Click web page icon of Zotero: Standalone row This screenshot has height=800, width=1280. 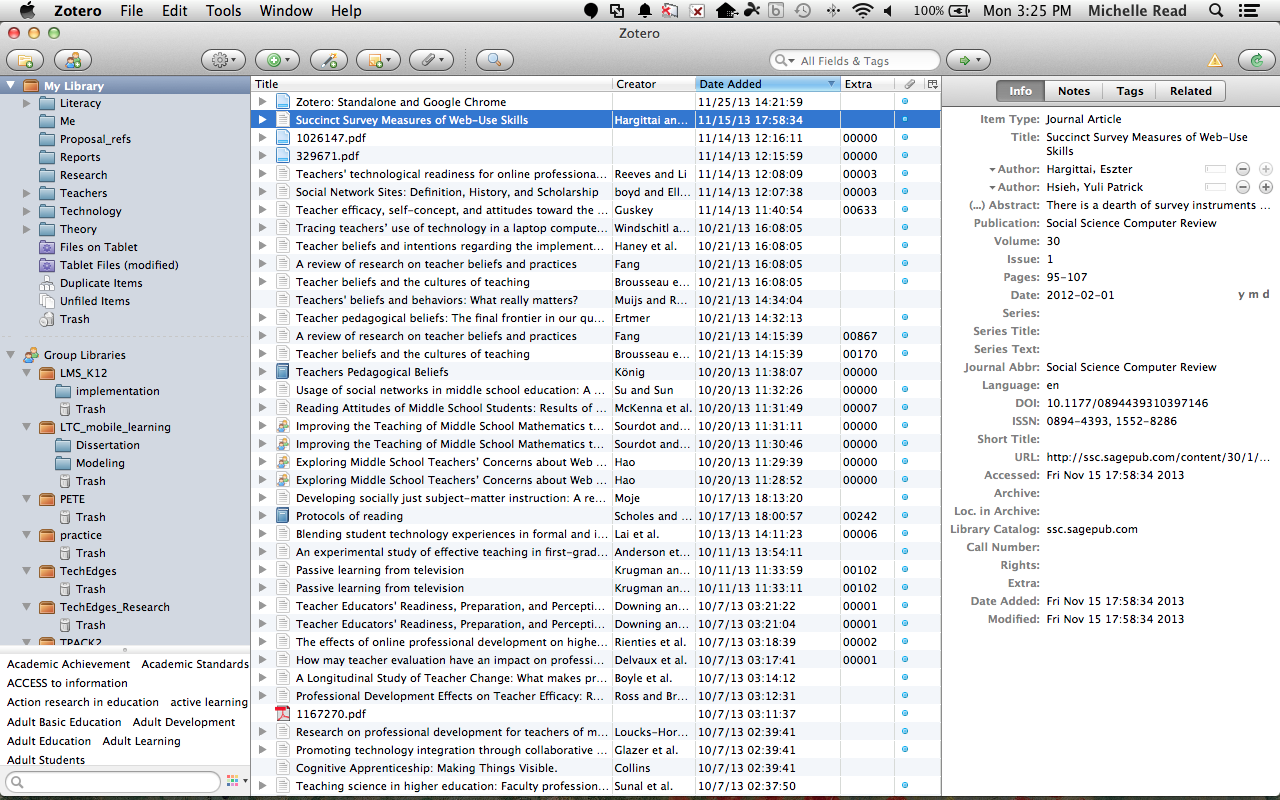(x=282, y=102)
